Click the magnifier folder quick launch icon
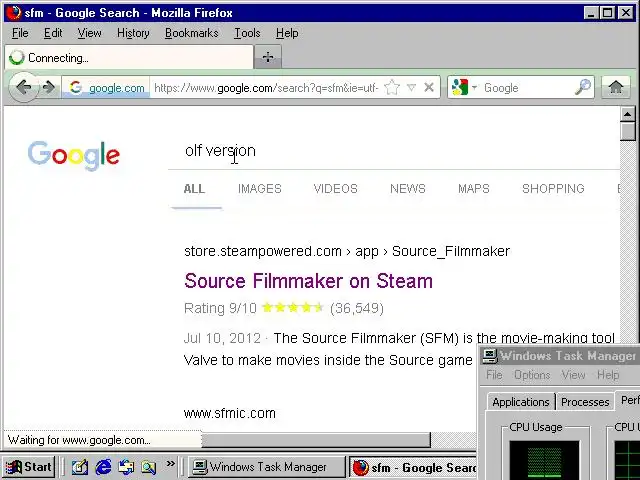This screenshot has width=640, height=480. pos(148,467)
